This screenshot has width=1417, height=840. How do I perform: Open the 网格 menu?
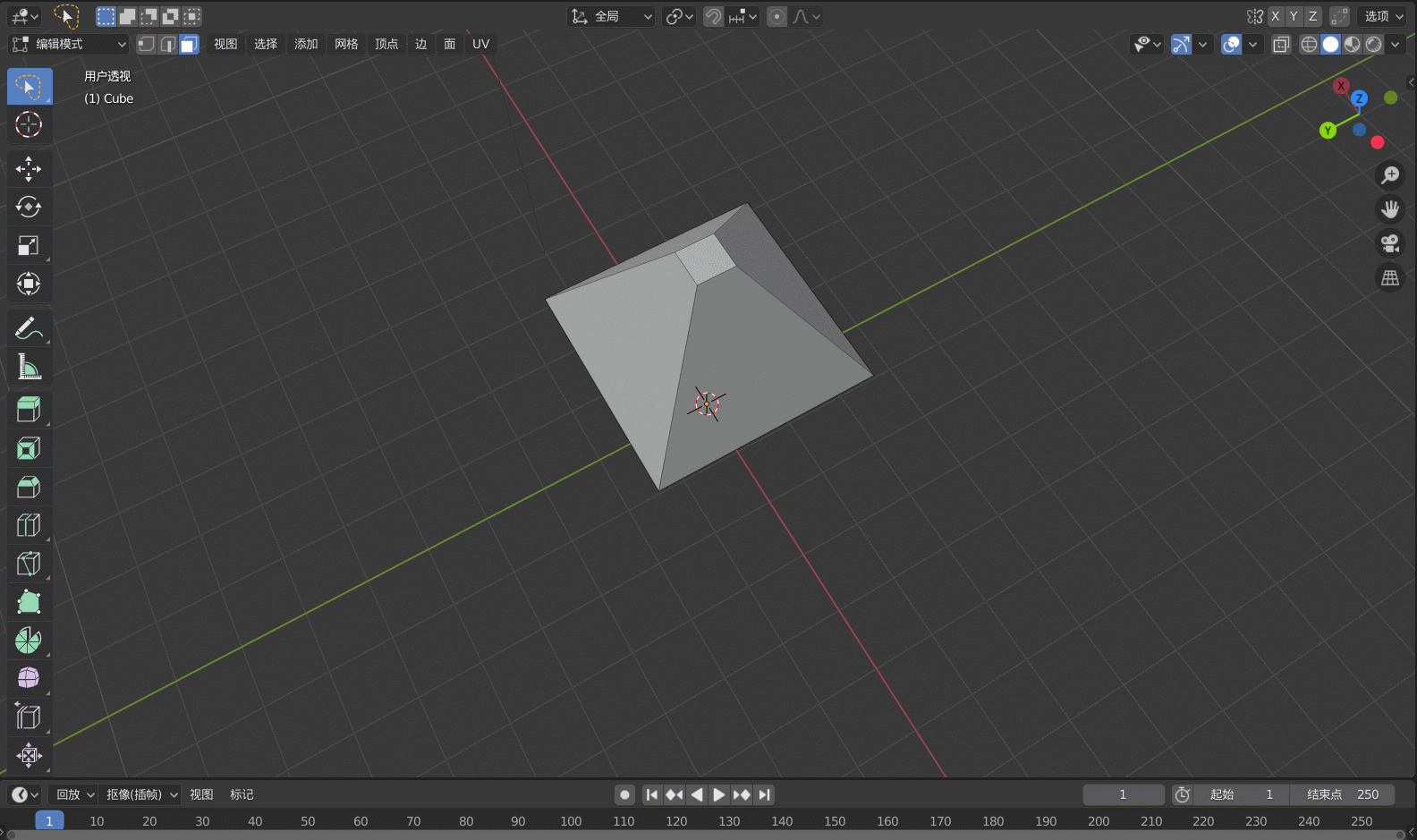[x=346, y=44]
